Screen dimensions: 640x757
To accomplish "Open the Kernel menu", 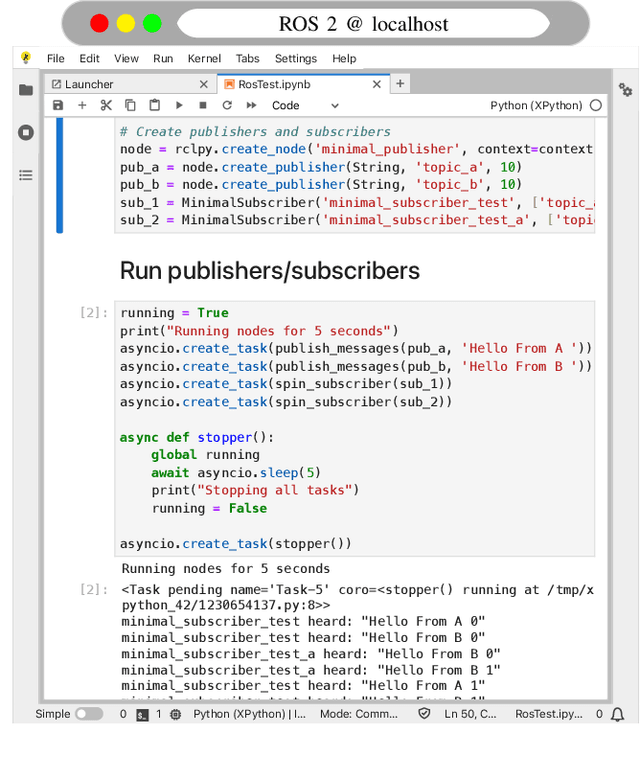I will click(204, 59).
